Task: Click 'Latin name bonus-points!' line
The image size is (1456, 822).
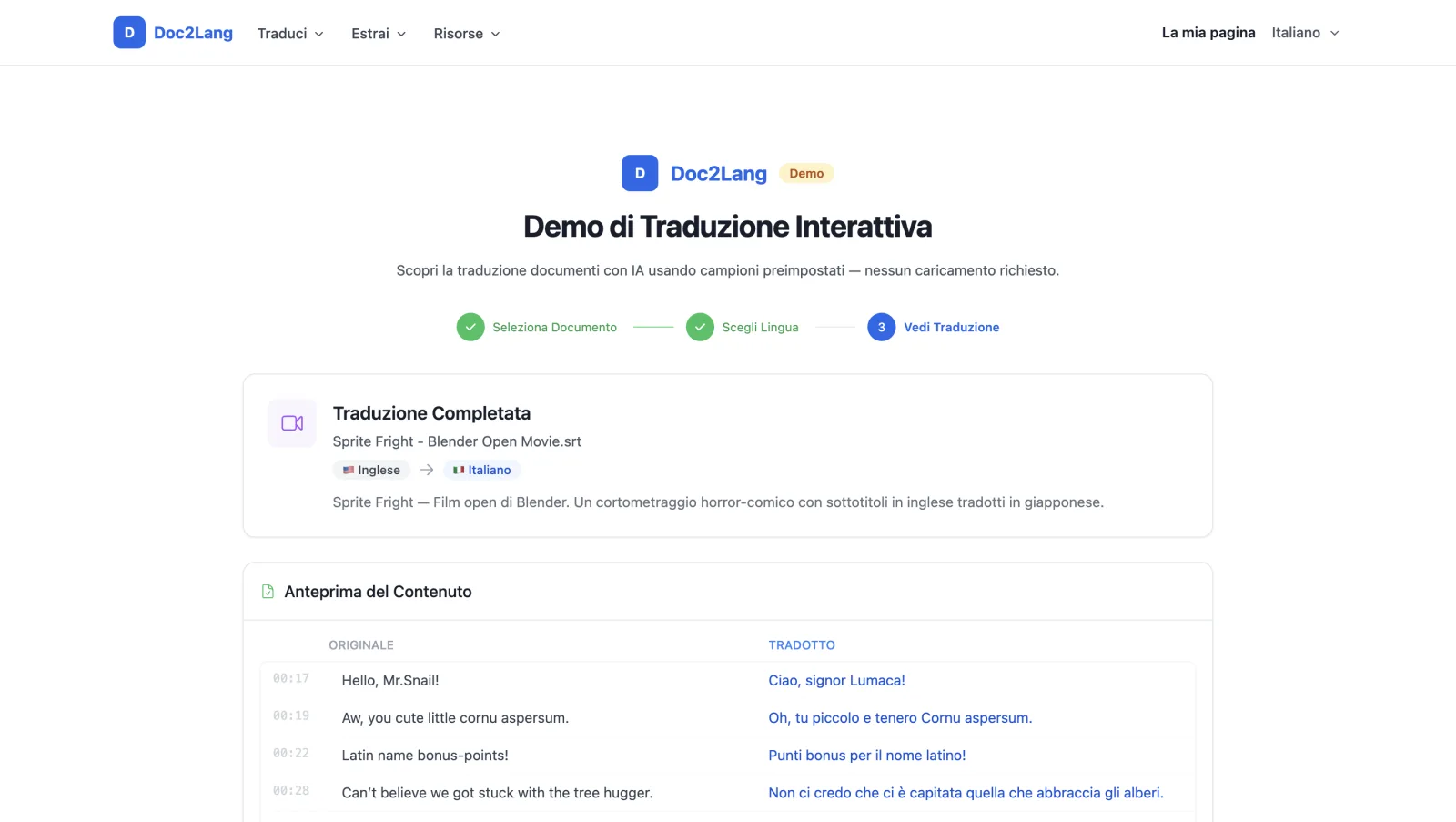Action: [425, 756]
